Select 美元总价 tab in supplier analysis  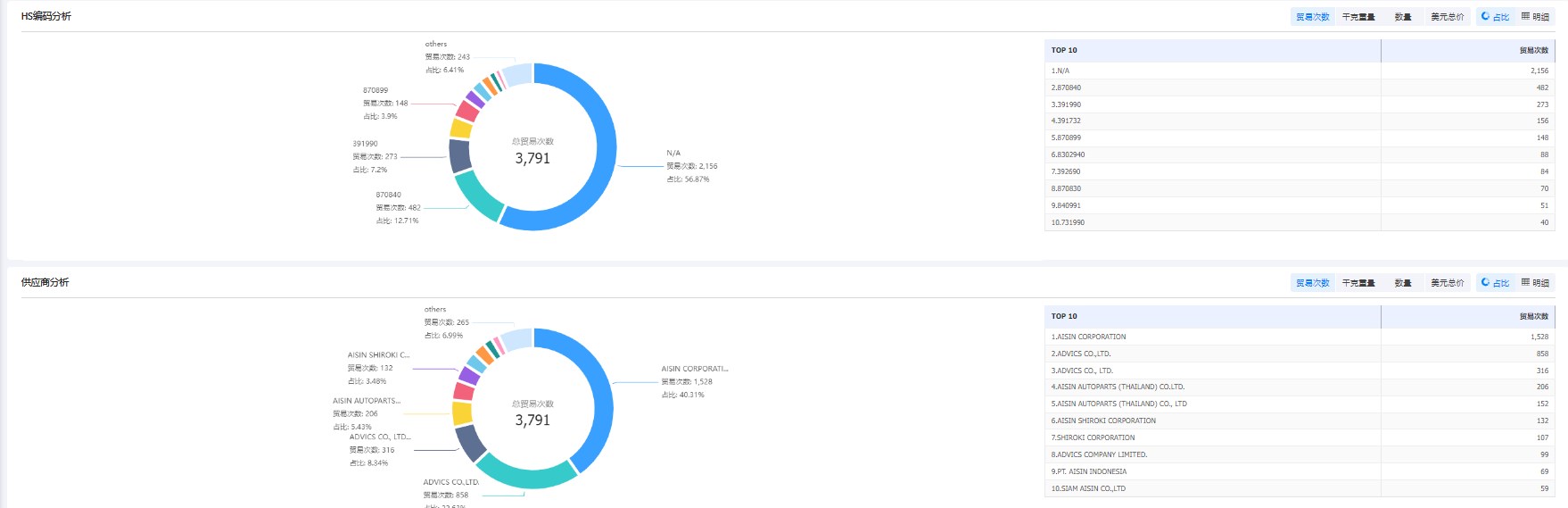pos(1447,283)
